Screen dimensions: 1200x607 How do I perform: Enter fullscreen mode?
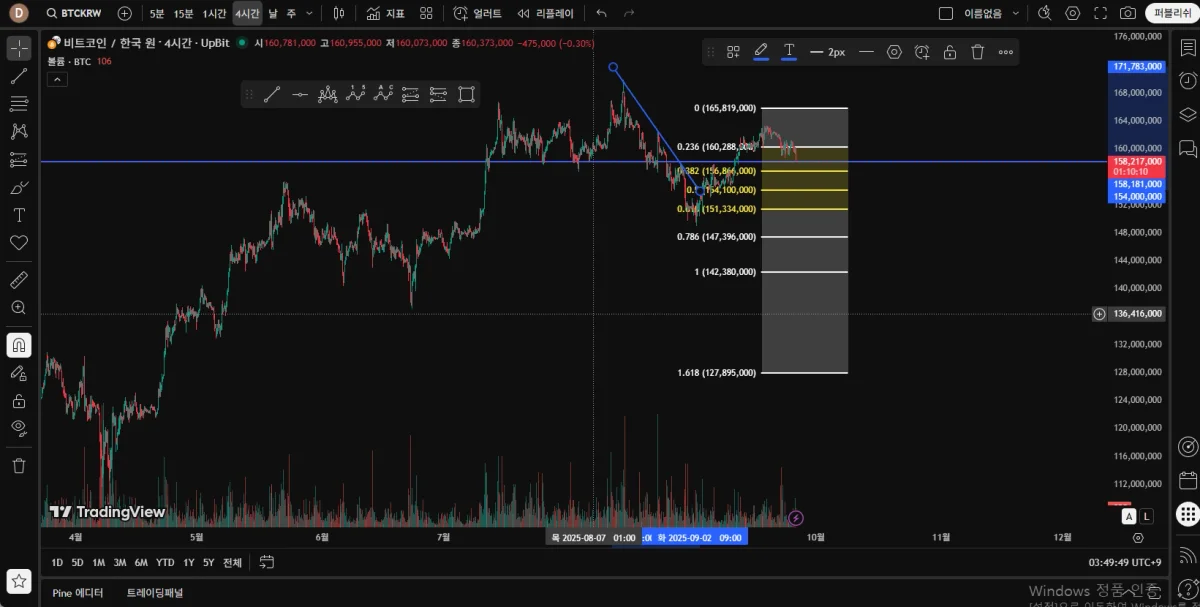coord(1101,13)
